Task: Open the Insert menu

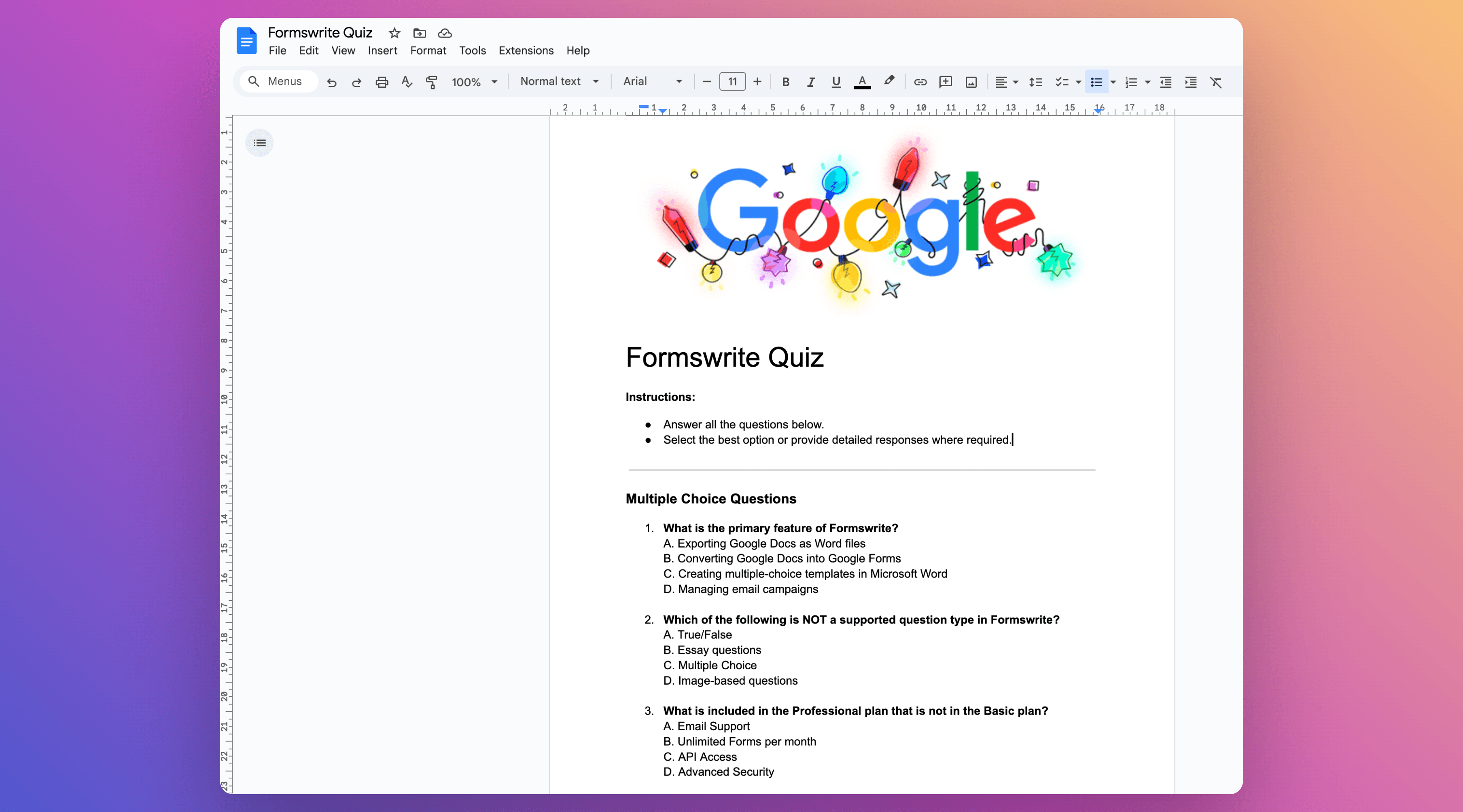Action: pyautogui.click(x=382, y=51)
